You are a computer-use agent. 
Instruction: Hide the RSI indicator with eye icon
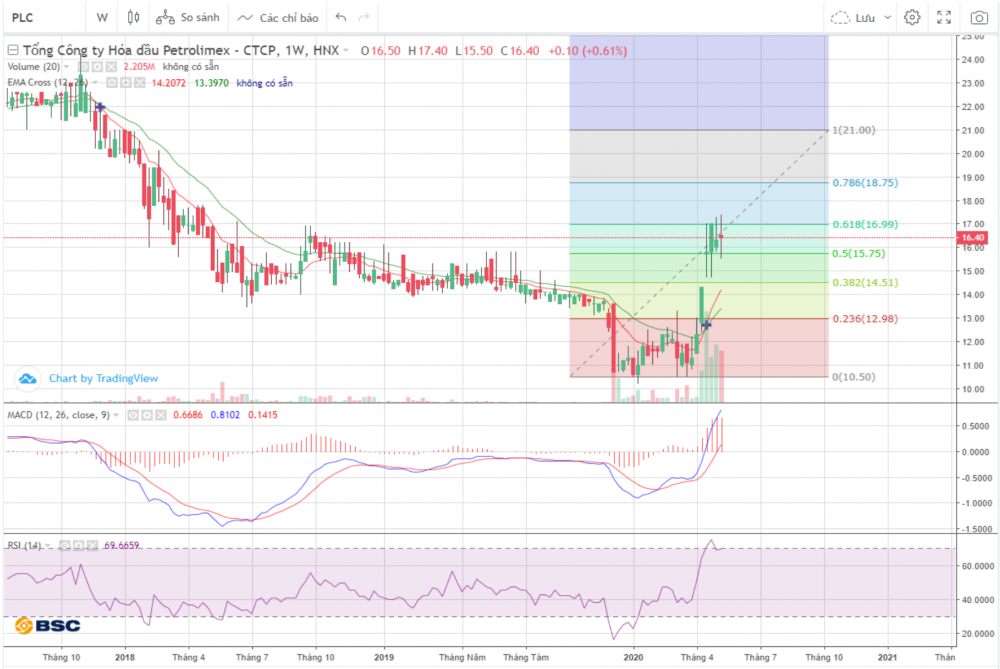[64, 546]
